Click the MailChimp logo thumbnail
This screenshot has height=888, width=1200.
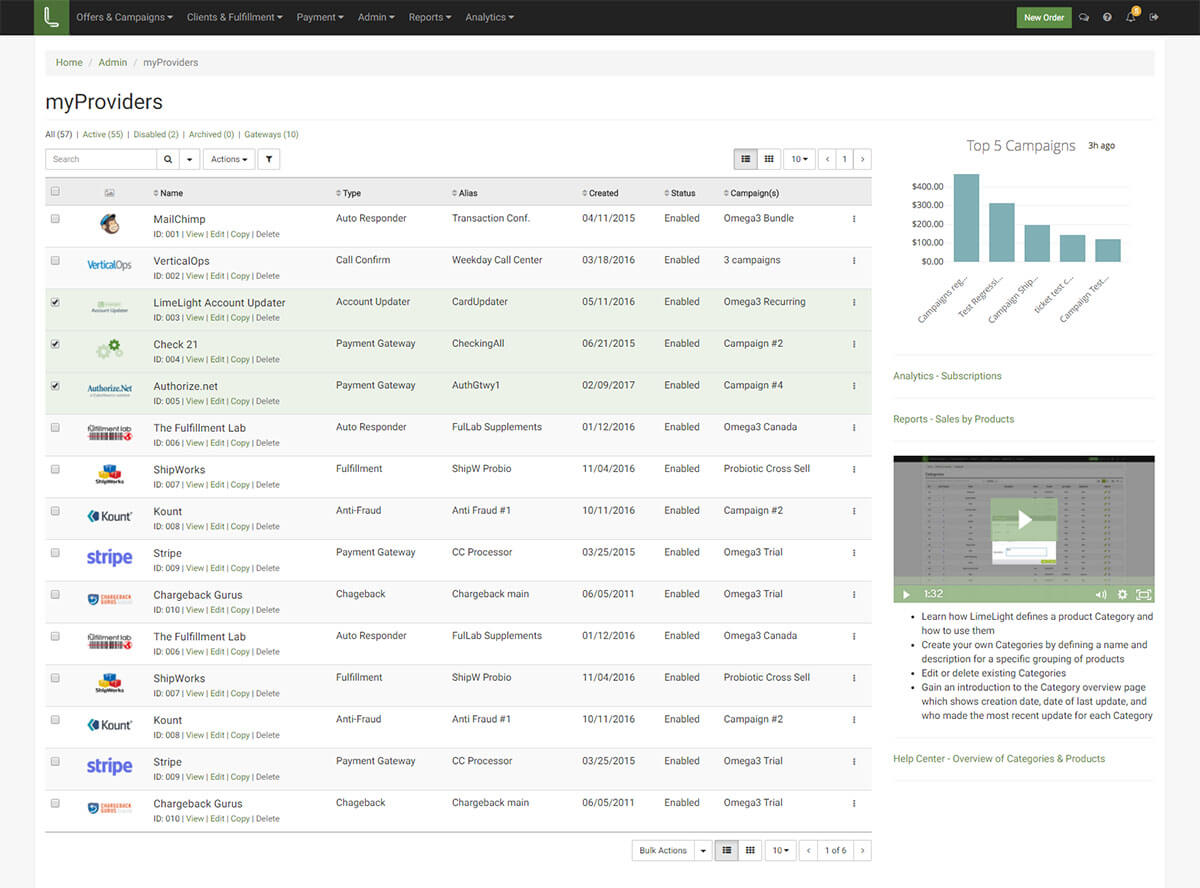(x=110, y=223)
